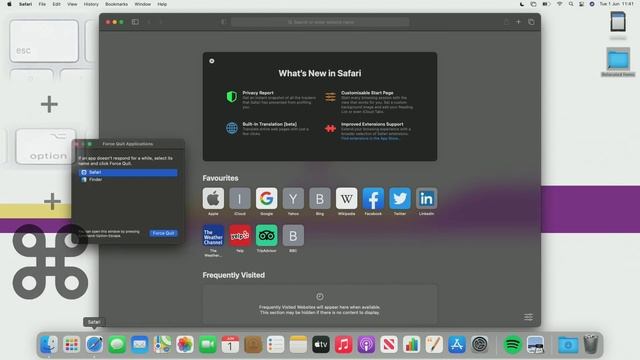Click the battery status icon
The height and width of the screenshot is (360, 640).
click(546, 4)
